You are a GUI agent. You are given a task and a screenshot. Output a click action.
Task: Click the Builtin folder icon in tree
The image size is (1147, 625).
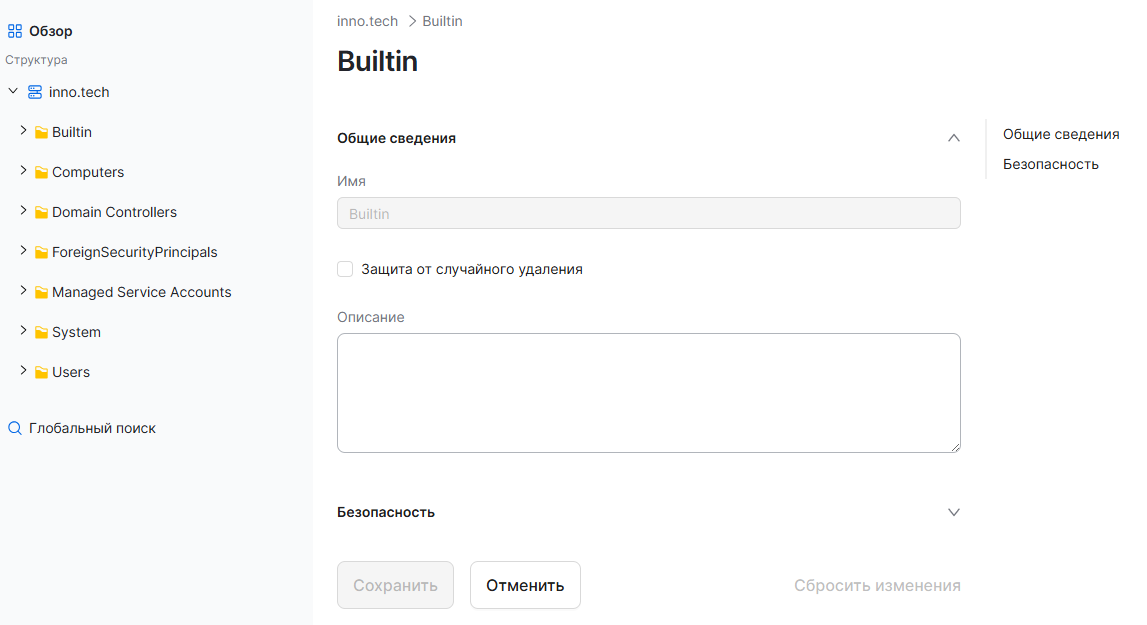click(41, 133)
